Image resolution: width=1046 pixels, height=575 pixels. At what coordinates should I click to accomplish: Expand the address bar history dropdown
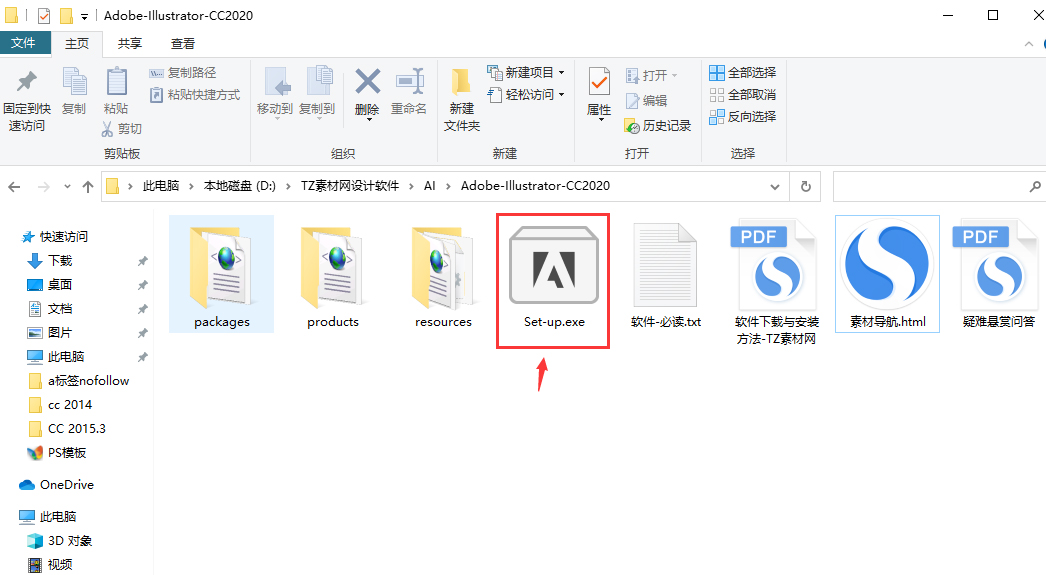pyautogui.click(x=774, y=187)
